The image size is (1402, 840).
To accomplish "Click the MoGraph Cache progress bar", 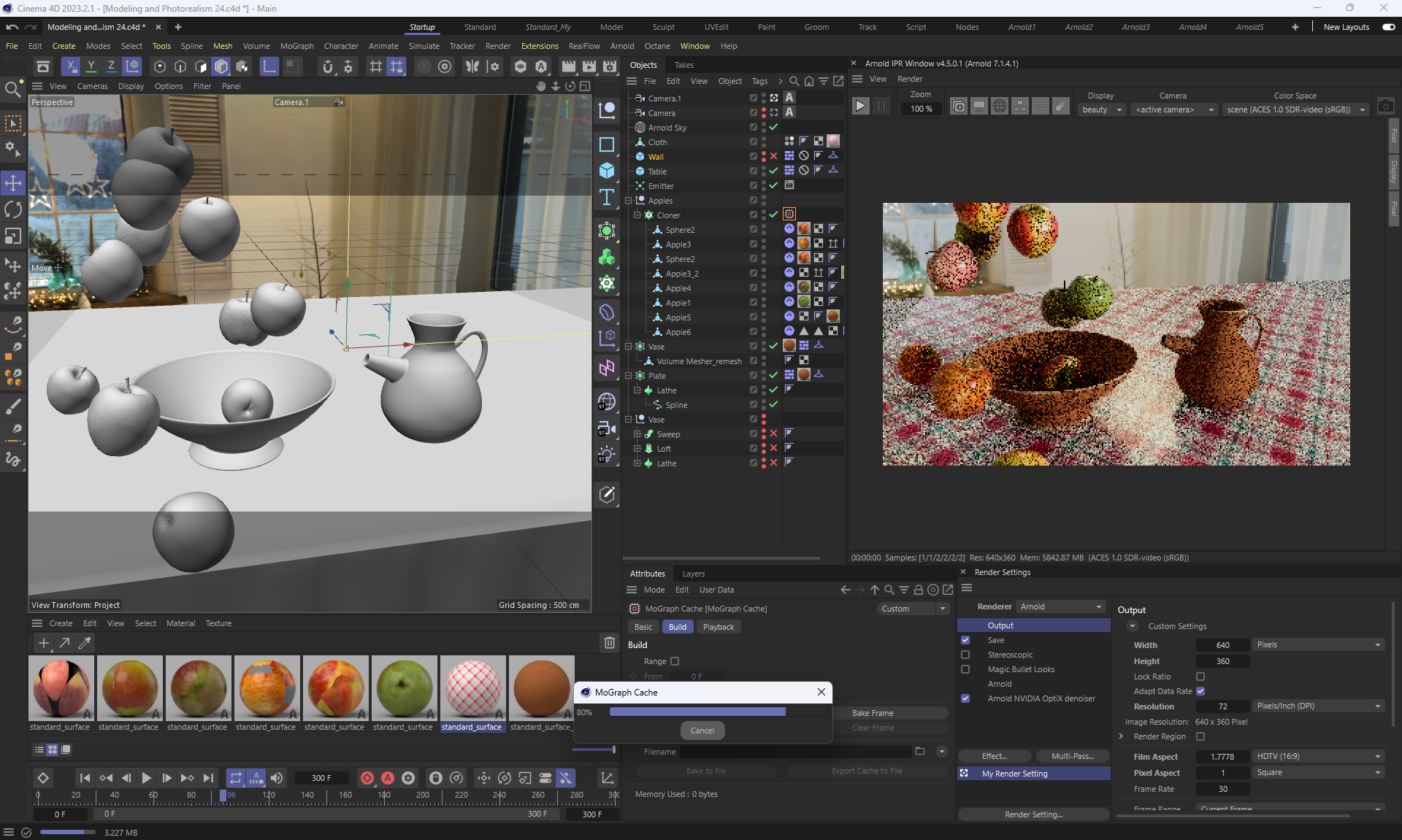I will [697, 712].
